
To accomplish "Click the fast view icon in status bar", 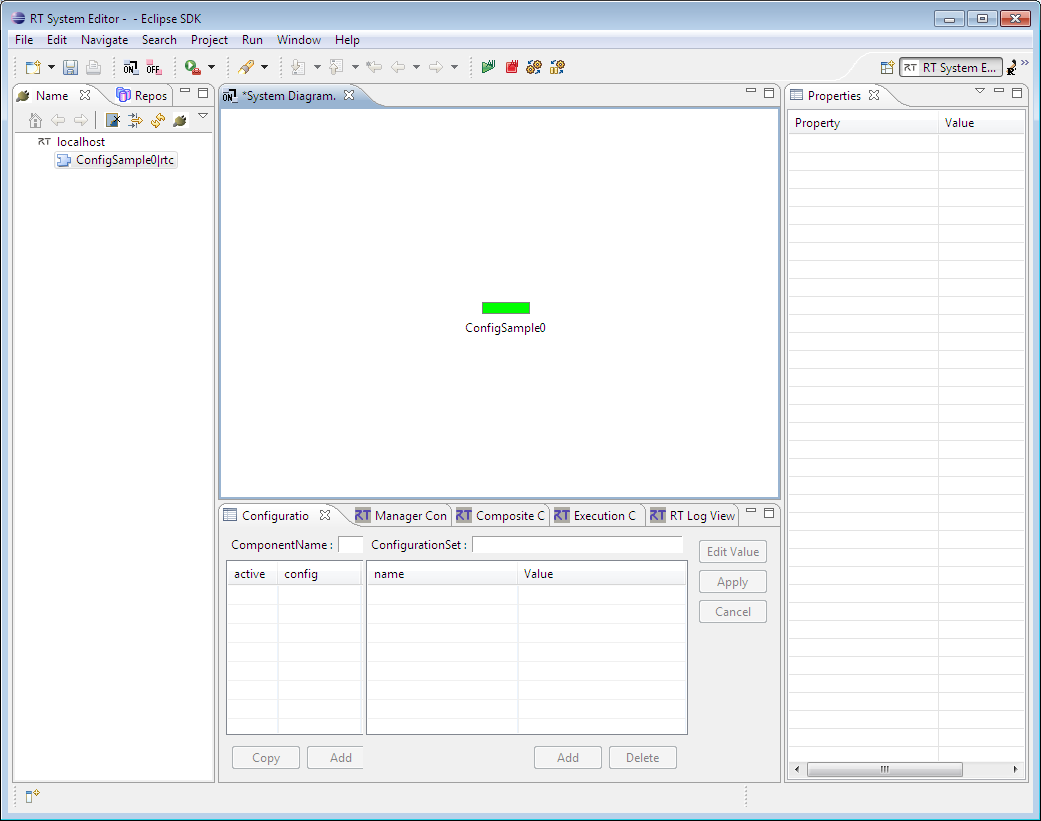I will coord(33,796).
